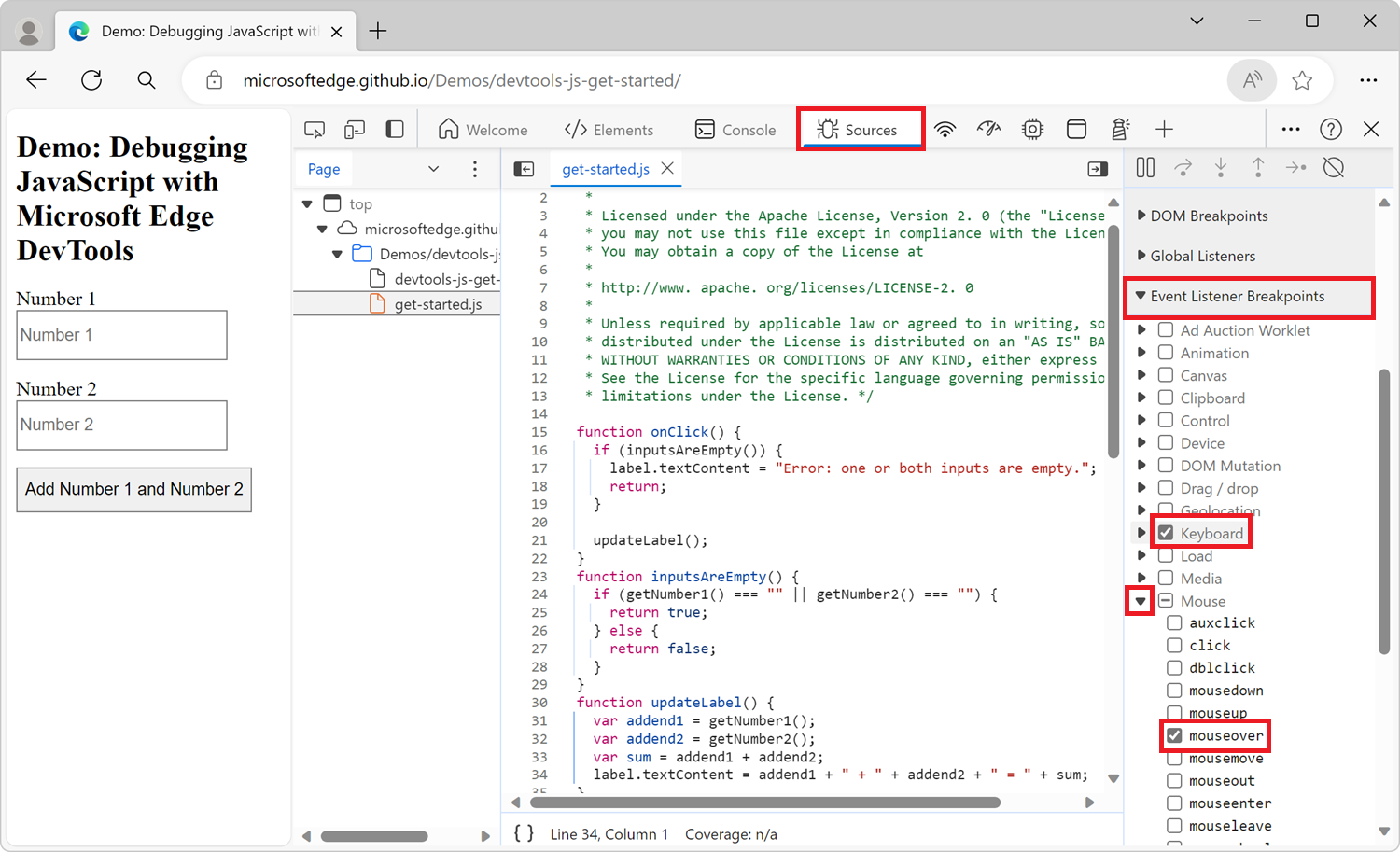Toggle the device emulation toolbar

click(x=356, y=128)
